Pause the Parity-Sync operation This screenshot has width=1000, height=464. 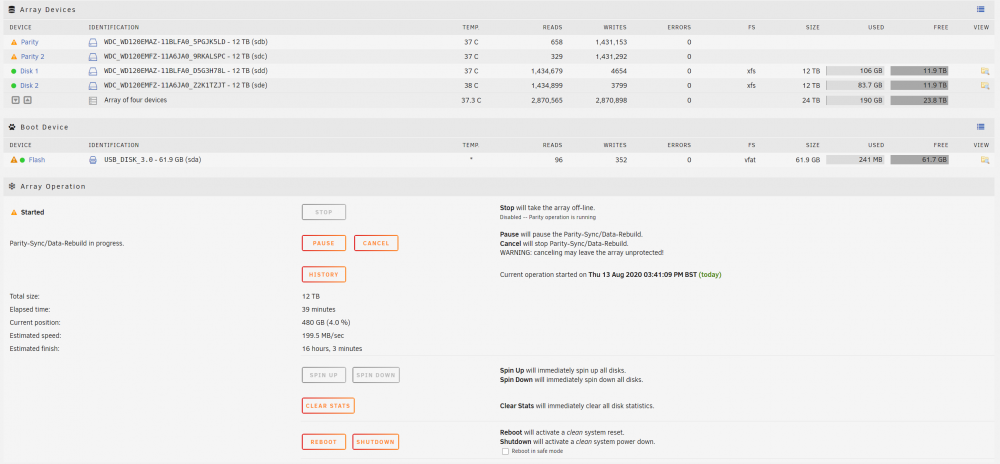pyautogui.click(x=324, y=243)
